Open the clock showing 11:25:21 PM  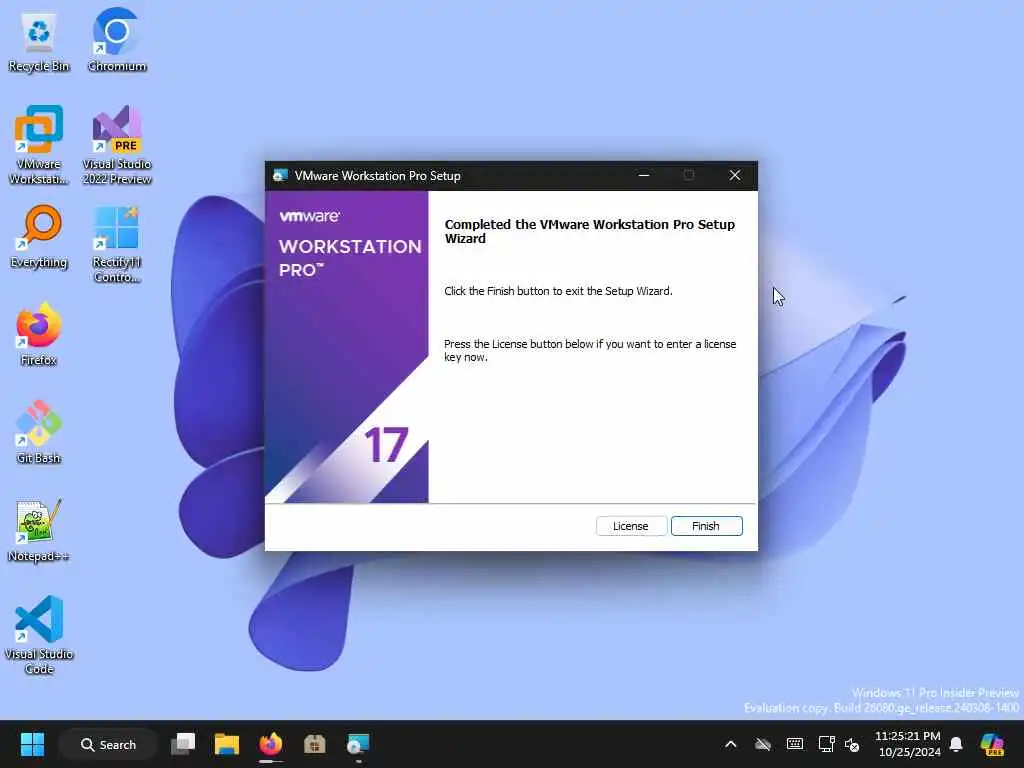tap(908, 744)
